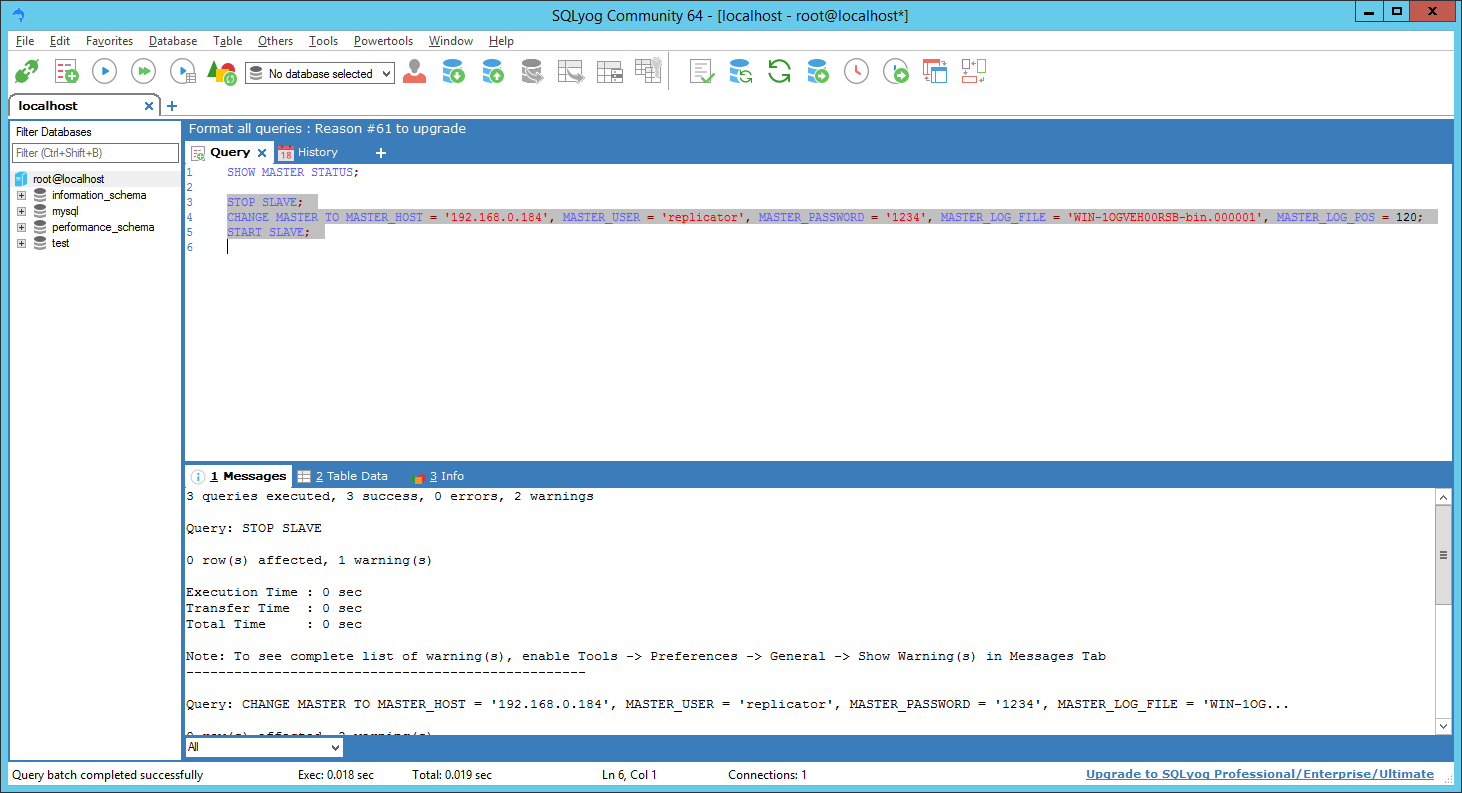Select the test database in tree
1462x793 pixels.
[61, 243]
